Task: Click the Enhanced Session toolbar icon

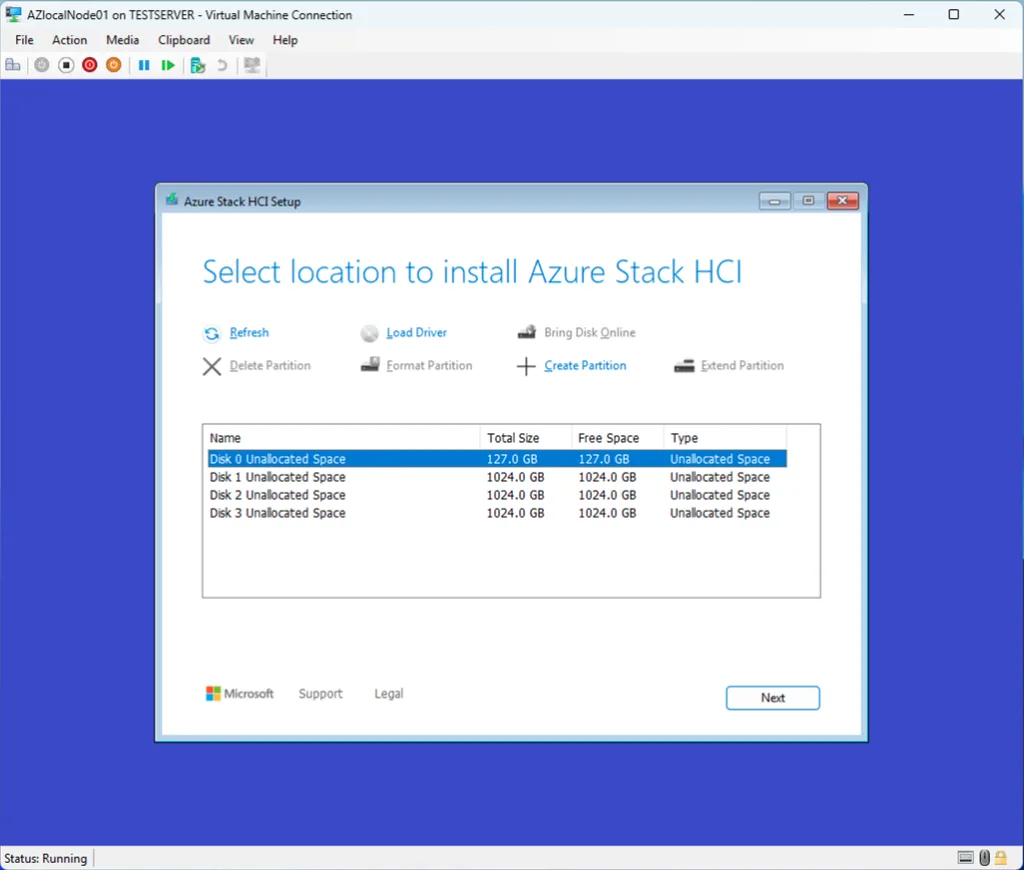Action: click(252, 65)
